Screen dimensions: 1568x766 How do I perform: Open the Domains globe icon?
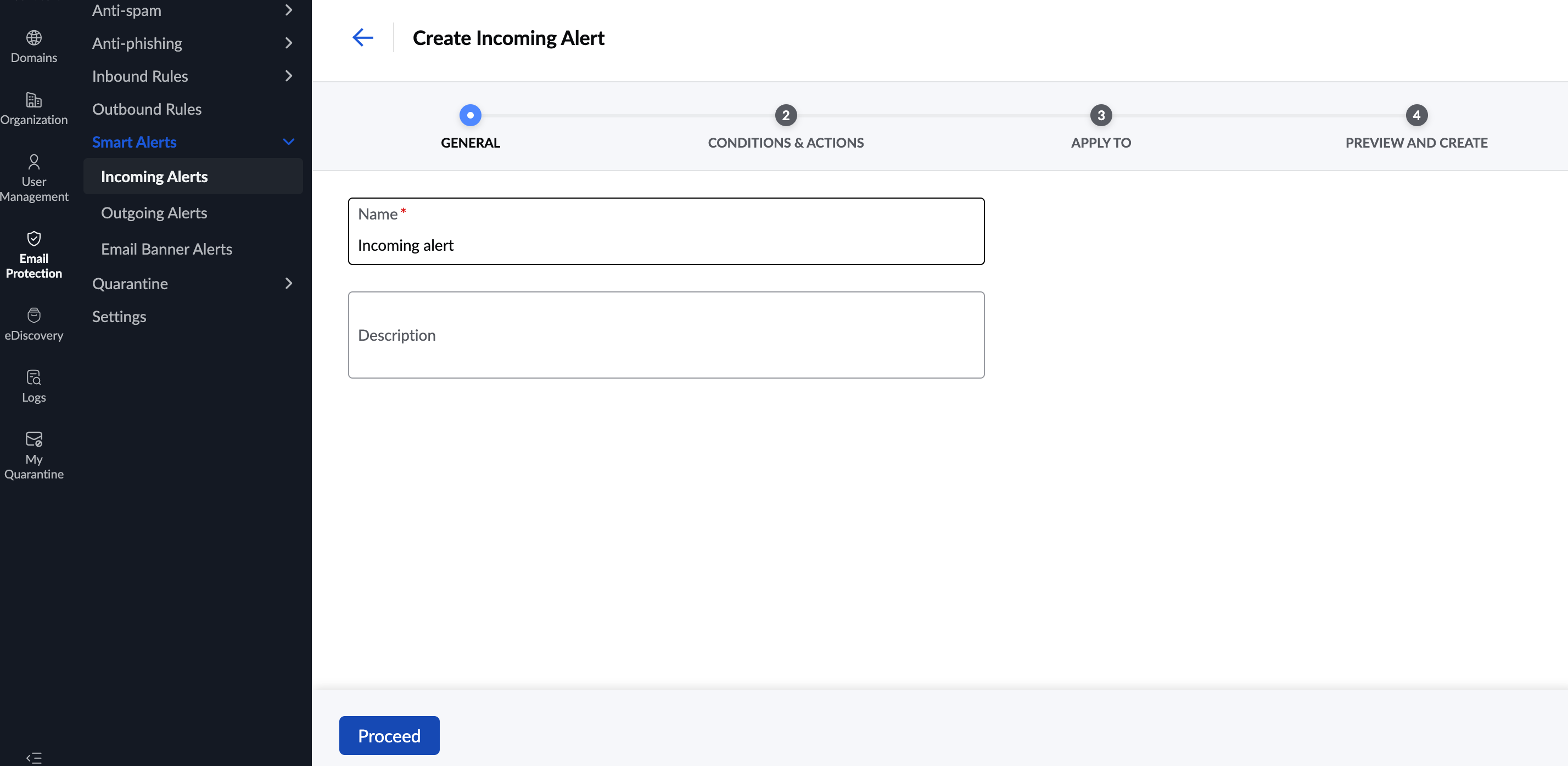(x=34, y=38)
